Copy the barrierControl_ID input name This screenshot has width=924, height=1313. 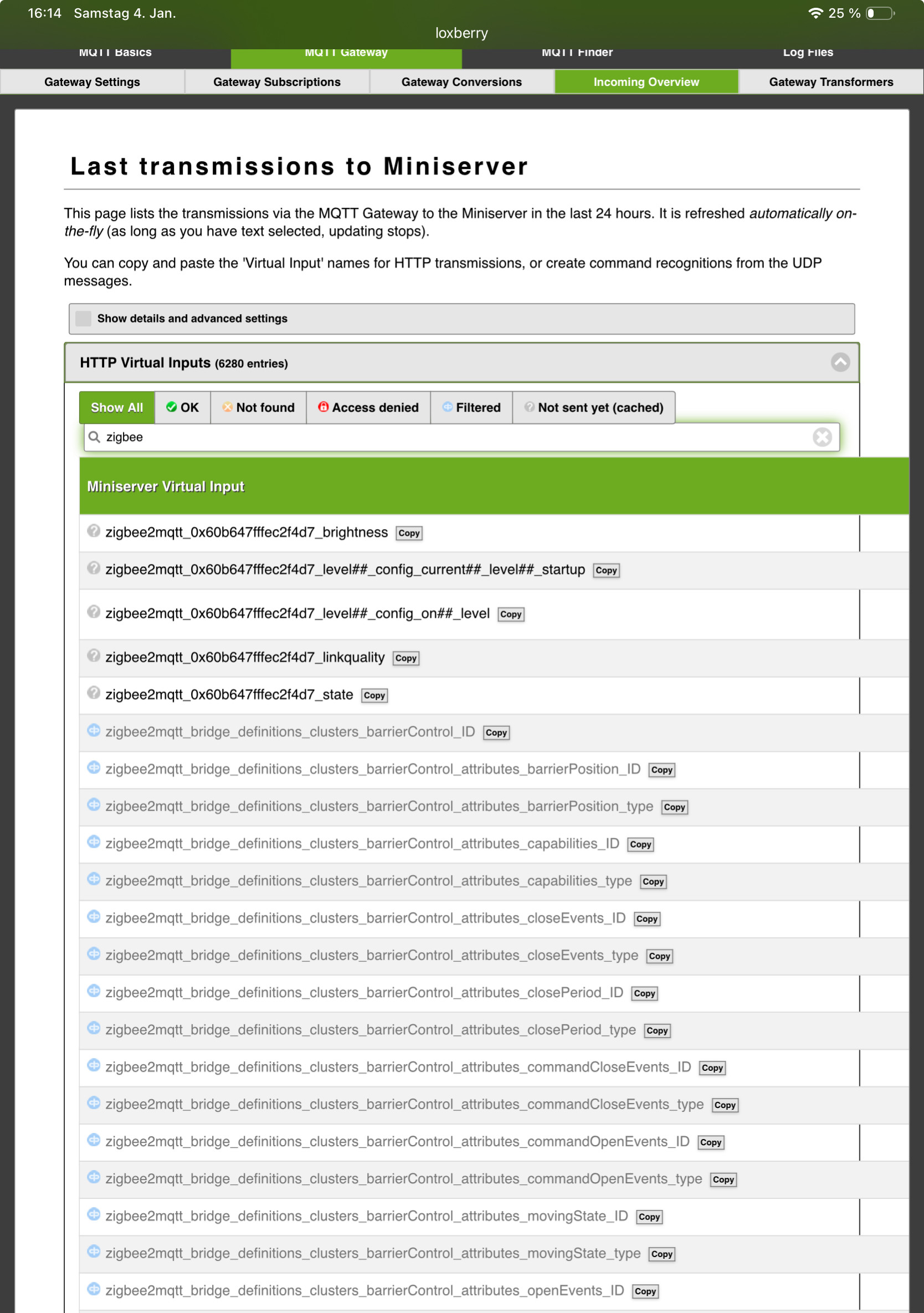point(496,732)
